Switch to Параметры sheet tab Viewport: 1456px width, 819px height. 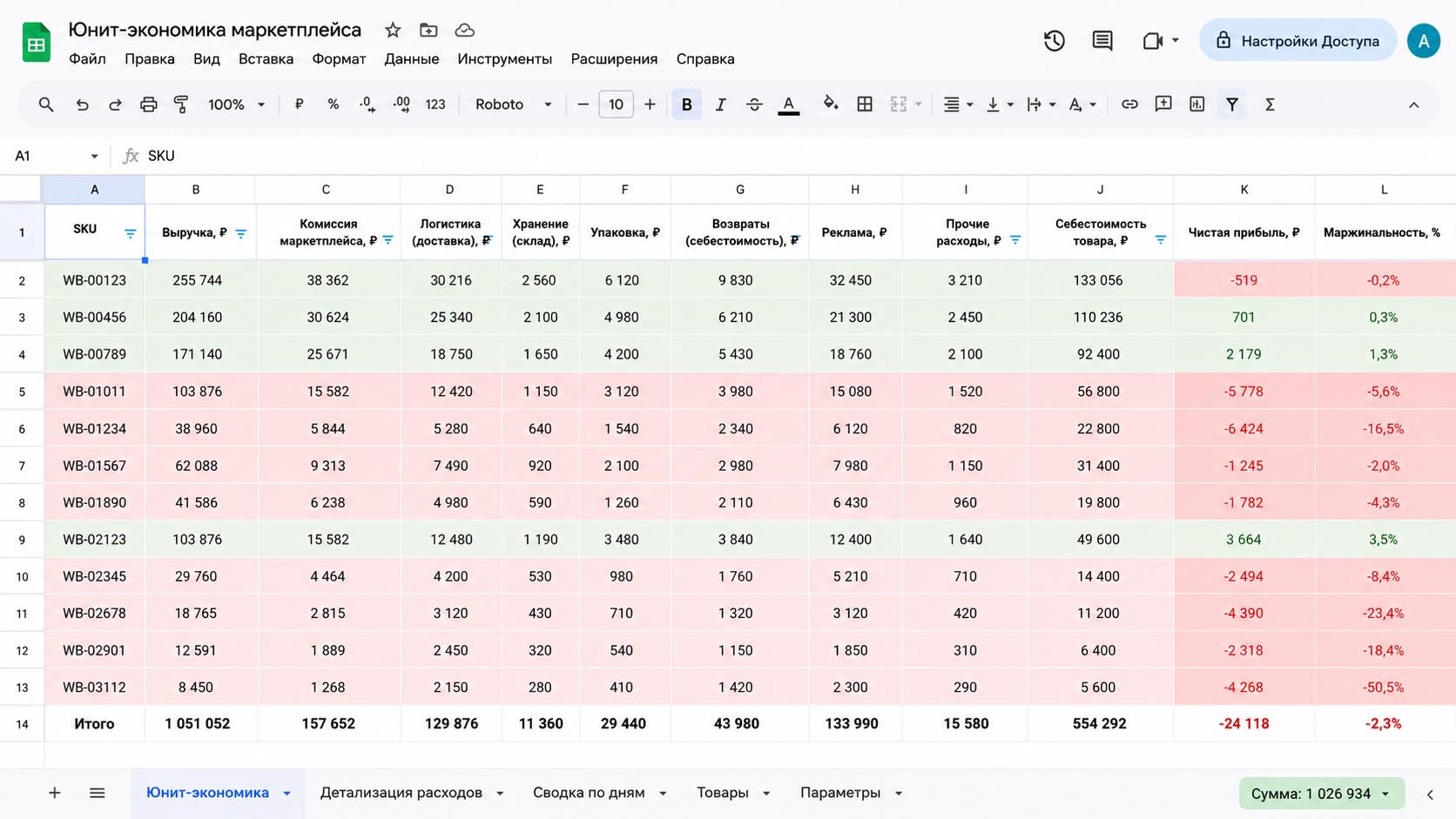click(x=840, y=793)
